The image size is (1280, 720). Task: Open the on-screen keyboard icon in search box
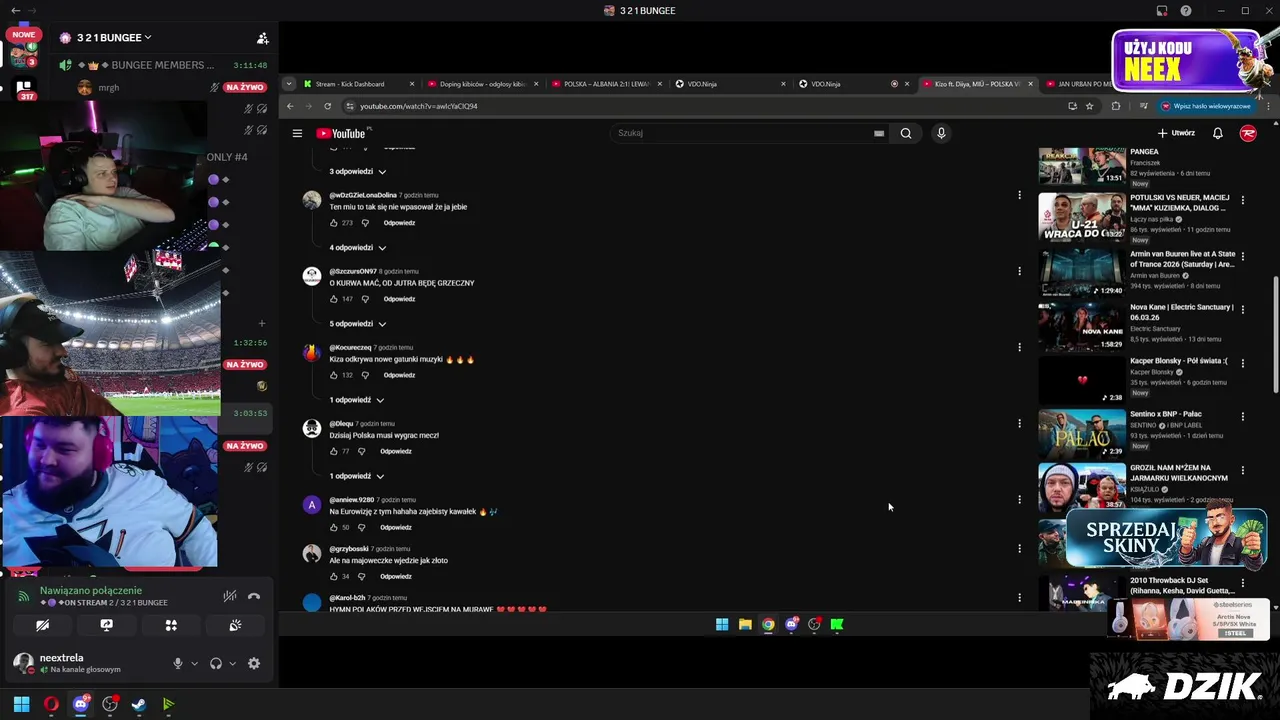[879, 133]
